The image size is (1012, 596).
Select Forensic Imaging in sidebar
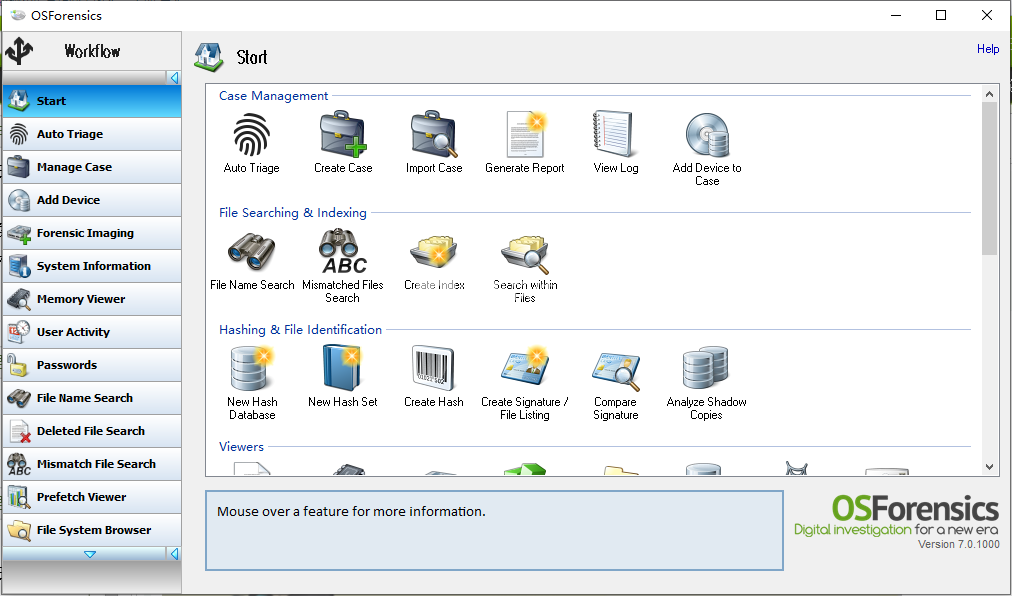pyautogui.click(x=92, y=232)
